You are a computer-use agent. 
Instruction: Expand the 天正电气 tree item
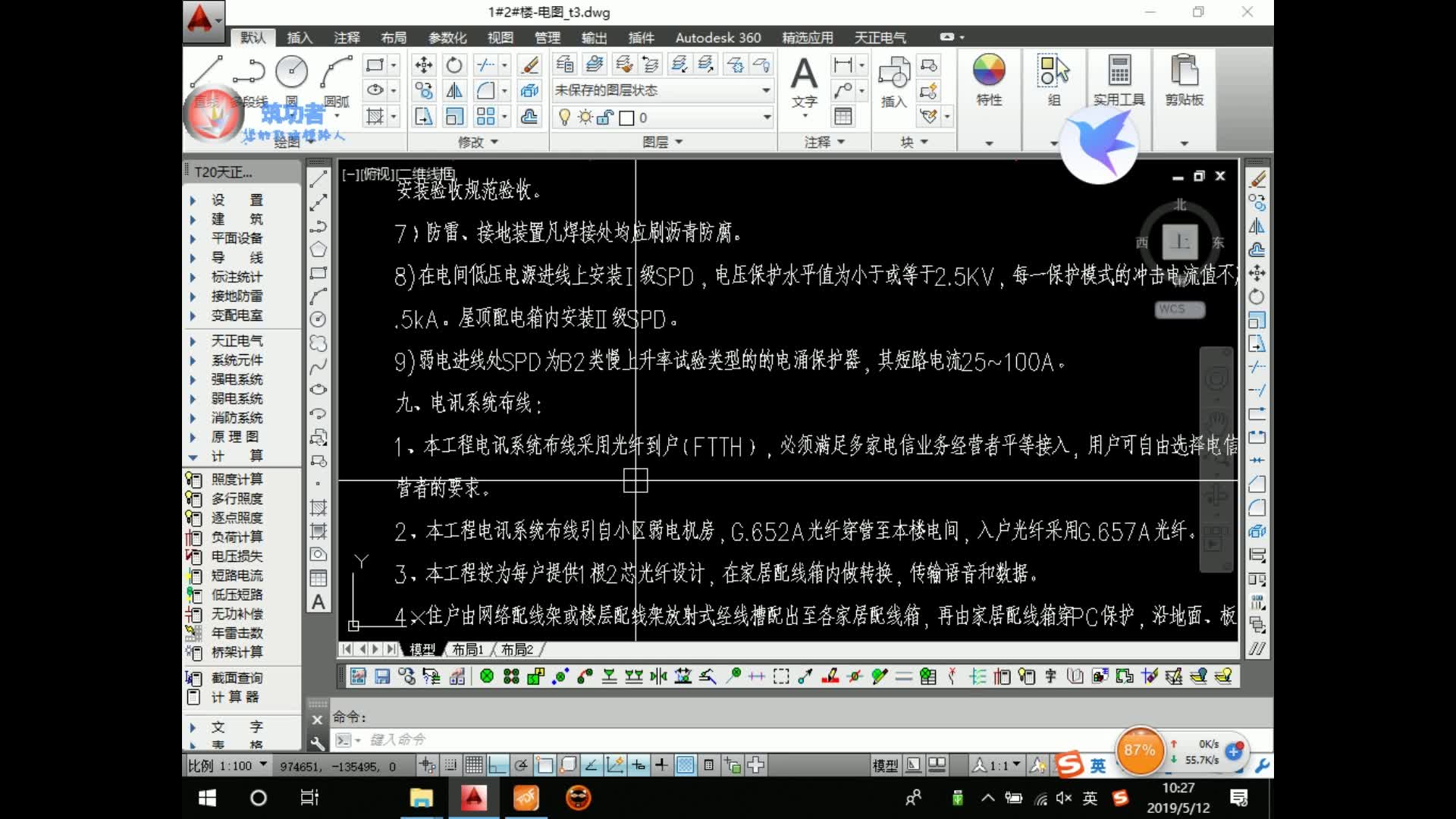(193, 341)
